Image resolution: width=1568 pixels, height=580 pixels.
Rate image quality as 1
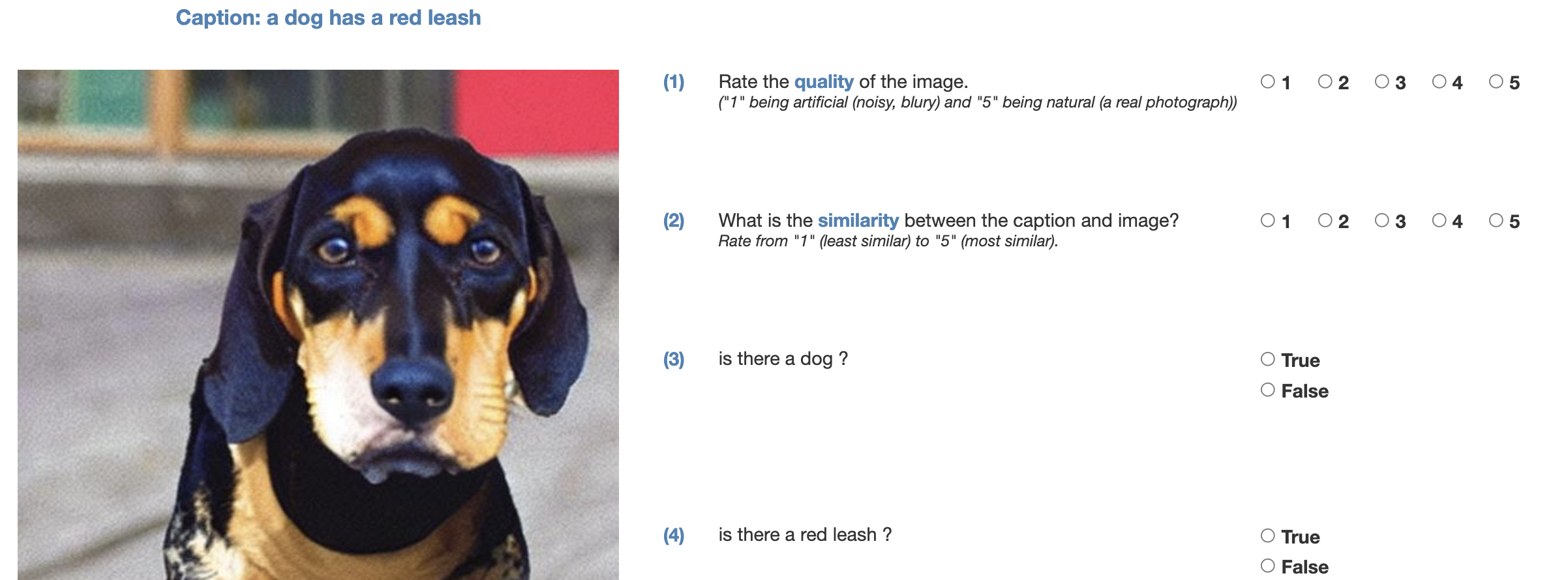[1267, 81]
